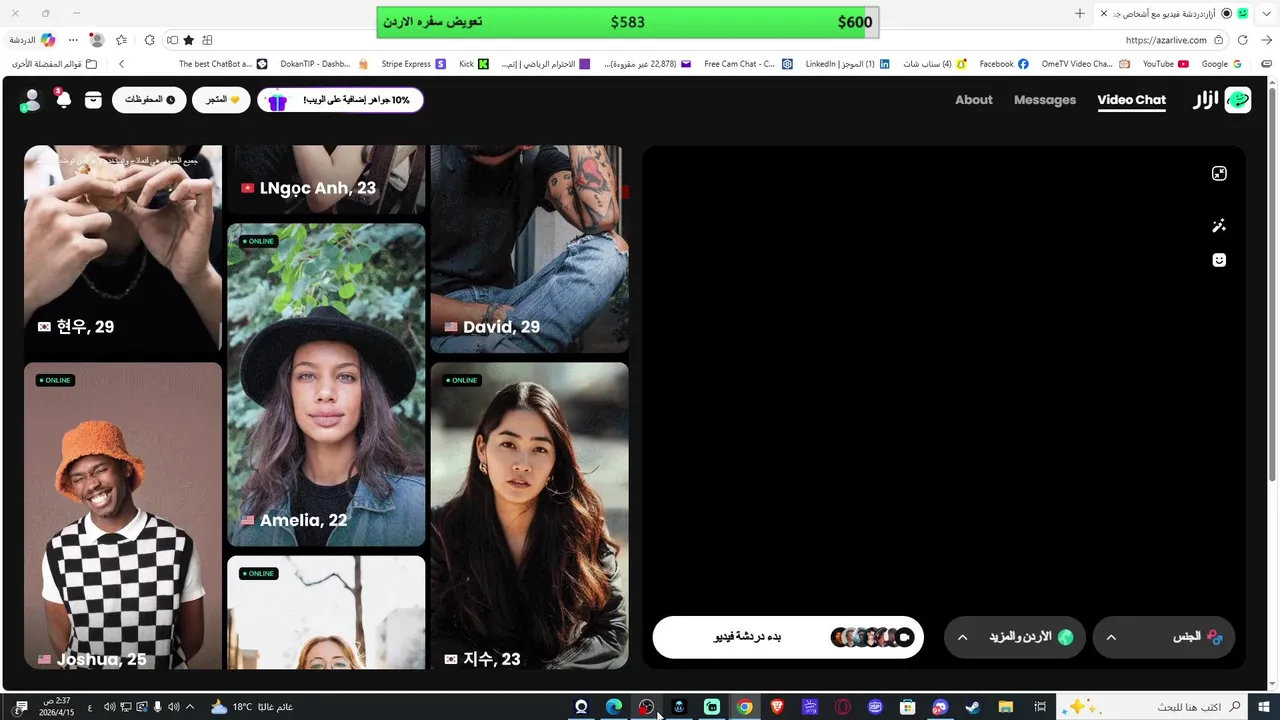Viewport: 1280px width, 720px height.
Task: Open the other favorites folder
Action: click(55, 64)
